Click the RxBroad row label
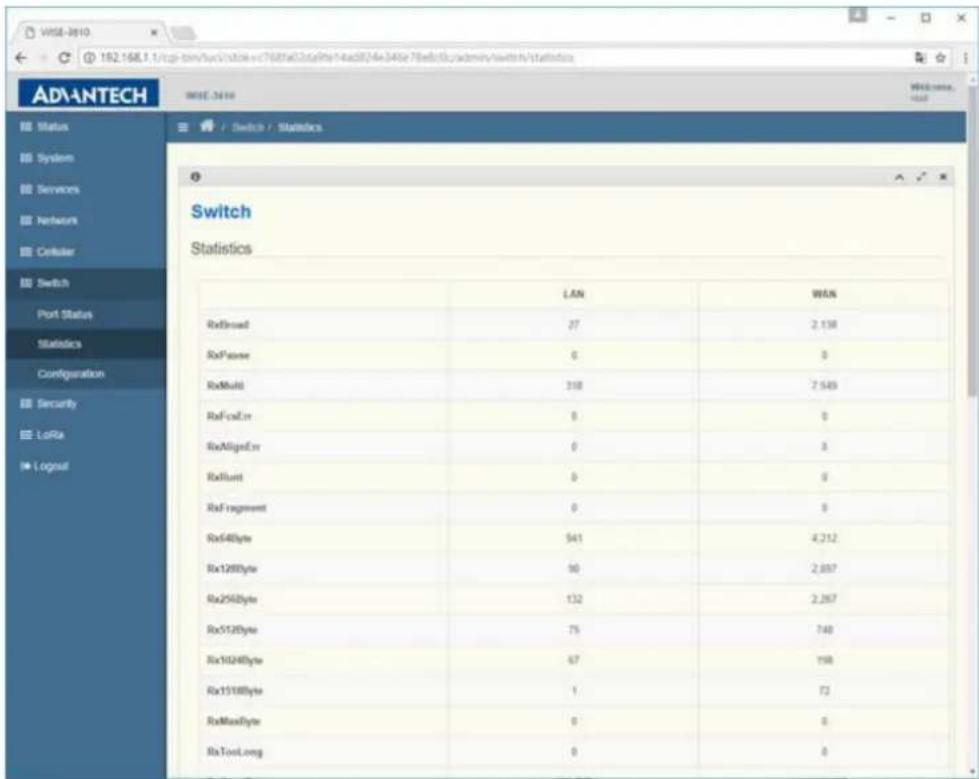Viewport: 979px width, 779px height. tap(228, 325)
